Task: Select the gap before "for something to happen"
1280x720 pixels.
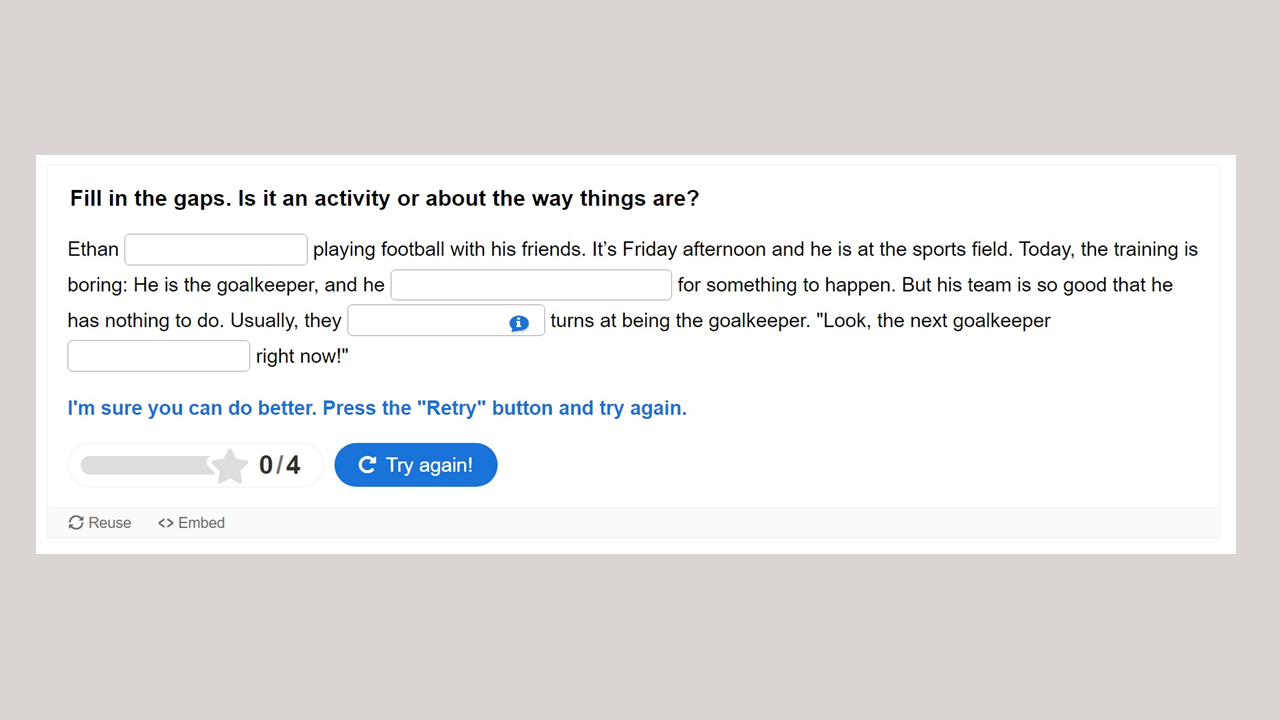Action: 530,285
